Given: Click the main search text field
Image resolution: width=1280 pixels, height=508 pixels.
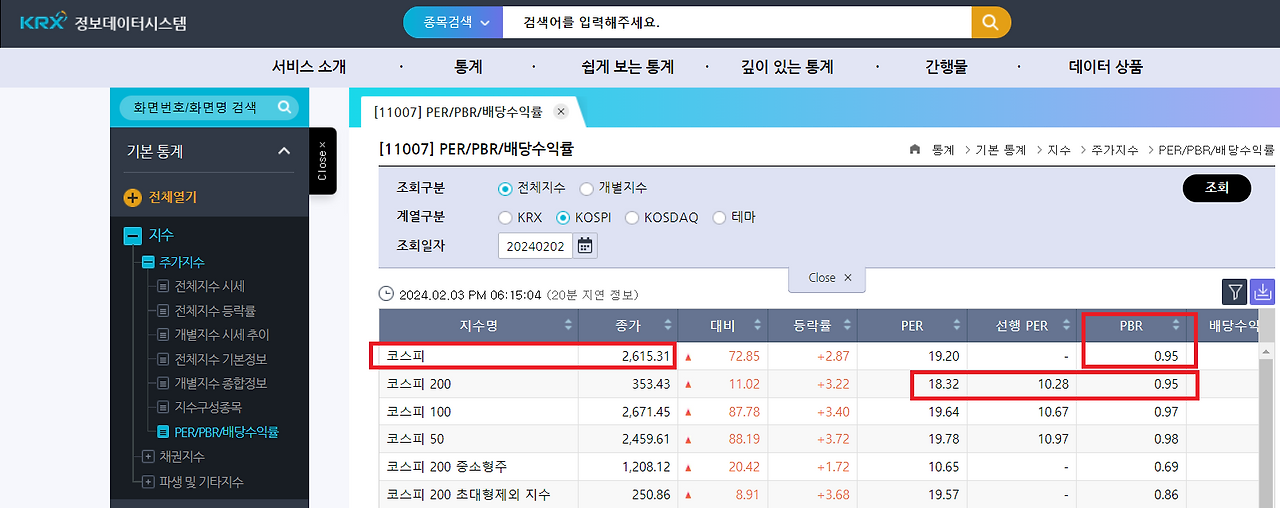Looking at the screenshot, I should pos(737,22).
